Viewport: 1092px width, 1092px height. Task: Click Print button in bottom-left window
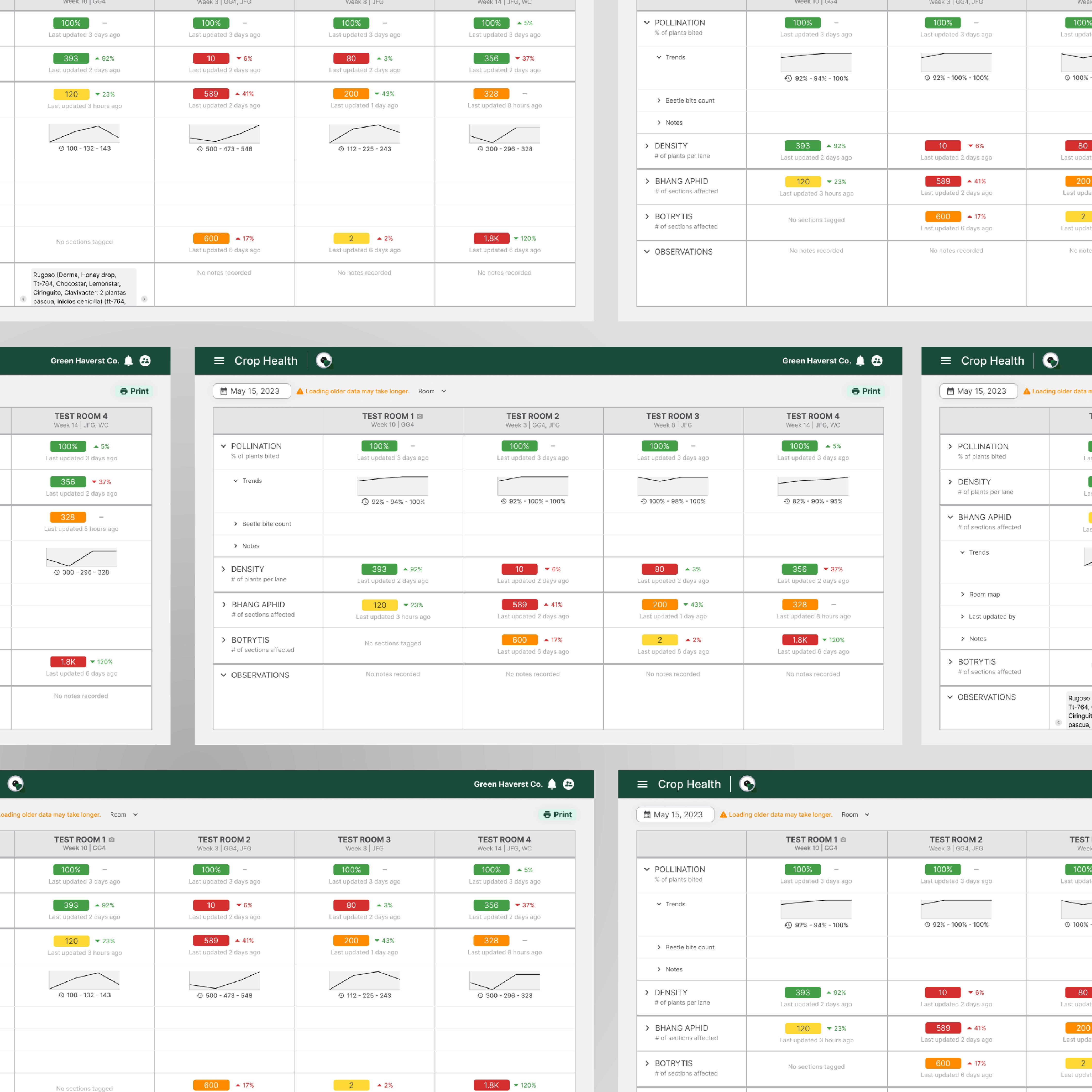558,814
